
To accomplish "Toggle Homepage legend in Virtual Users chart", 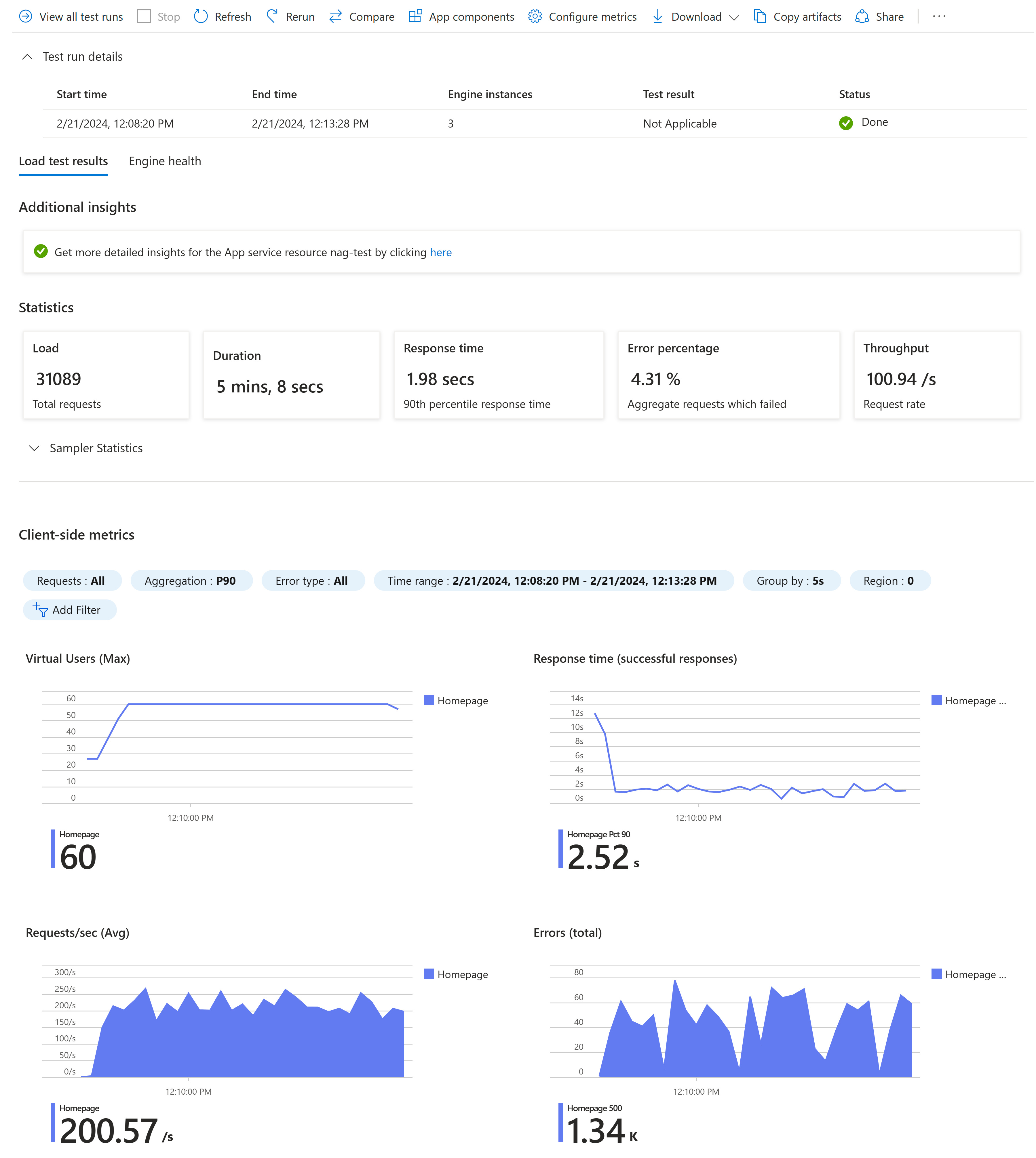I will coord(462,701).
